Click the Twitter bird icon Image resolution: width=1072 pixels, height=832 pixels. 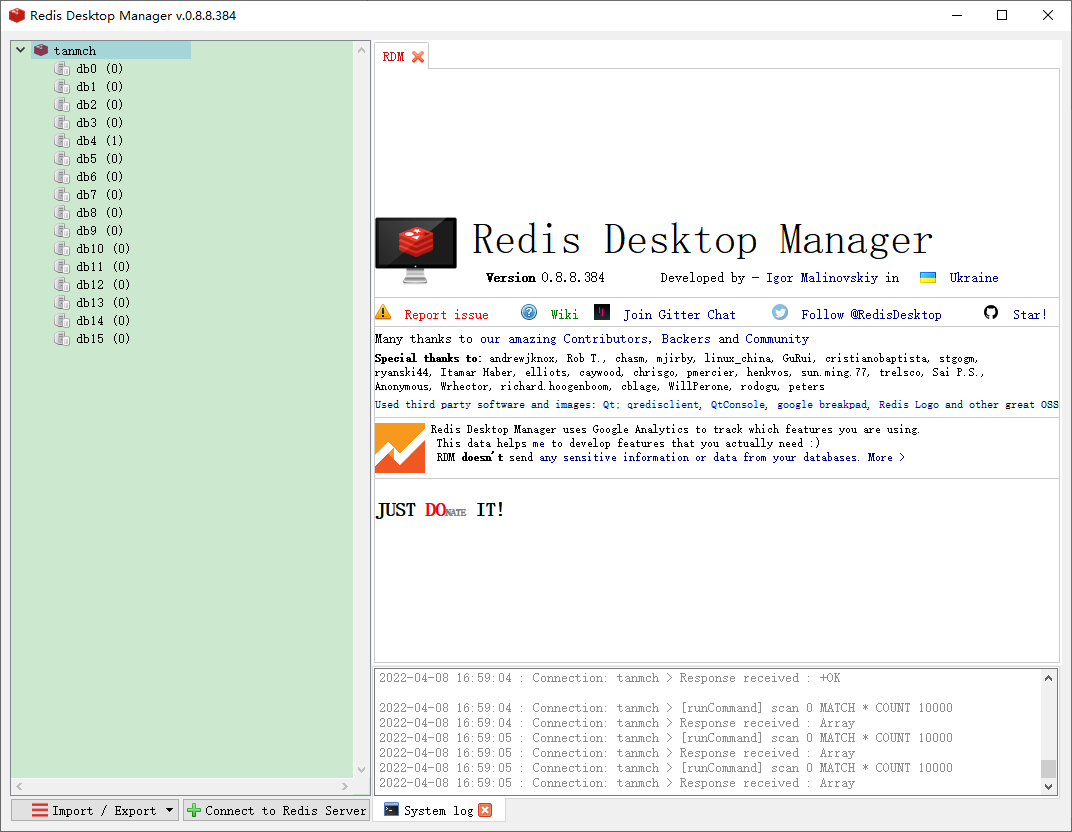tap(779, 312)
